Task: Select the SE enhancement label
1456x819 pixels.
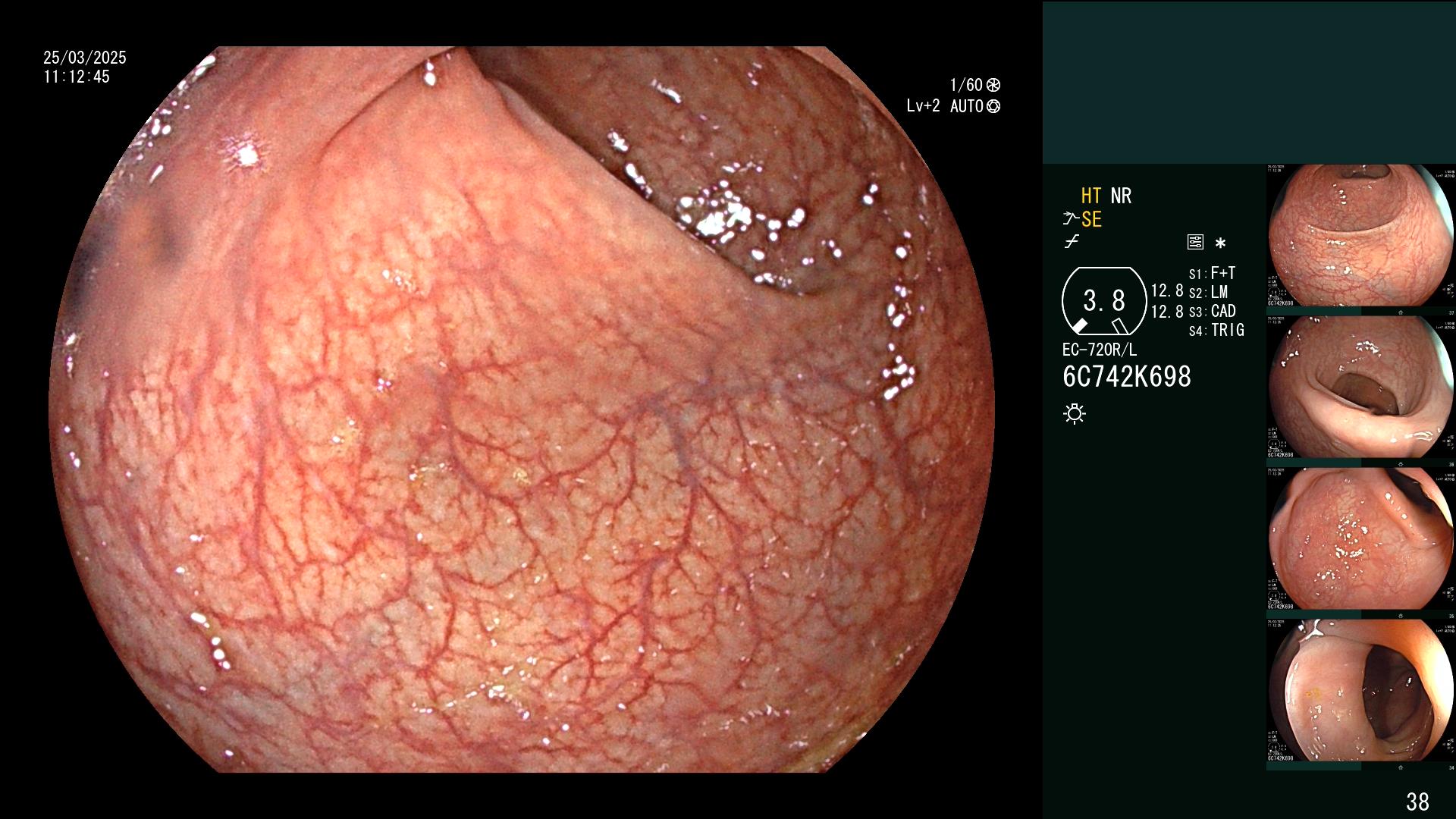Action: coord(1091,219)
